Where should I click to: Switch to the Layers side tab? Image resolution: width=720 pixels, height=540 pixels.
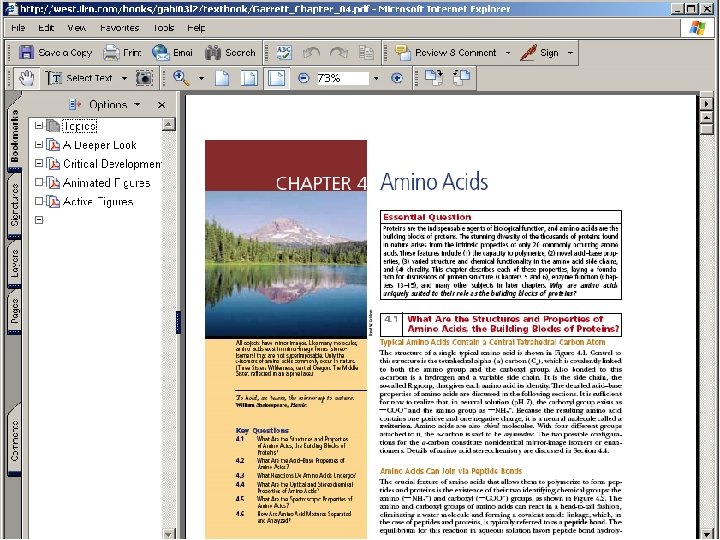coord(14,264)
